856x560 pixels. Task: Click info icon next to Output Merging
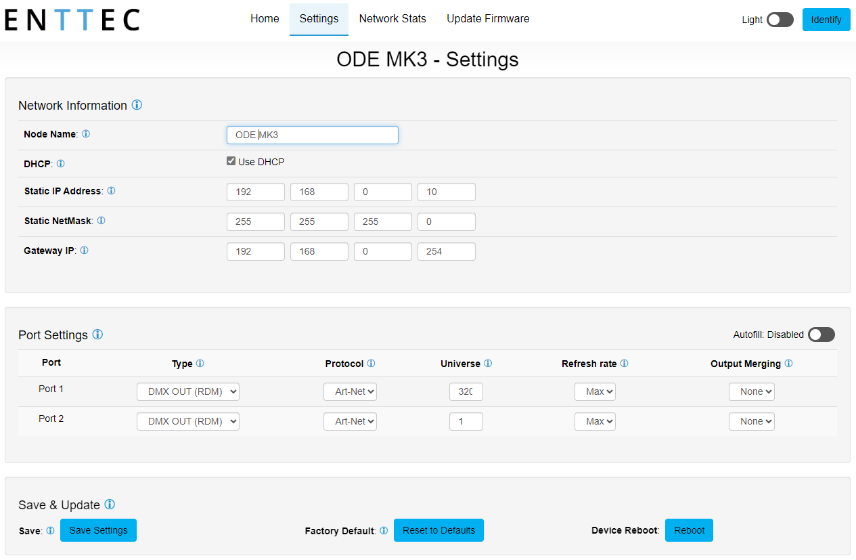pos(788,363)
